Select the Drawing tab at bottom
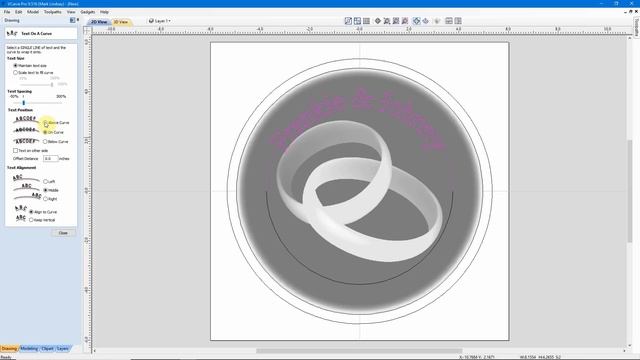This screenshot has width=640, height=360. tap(9, 349)
